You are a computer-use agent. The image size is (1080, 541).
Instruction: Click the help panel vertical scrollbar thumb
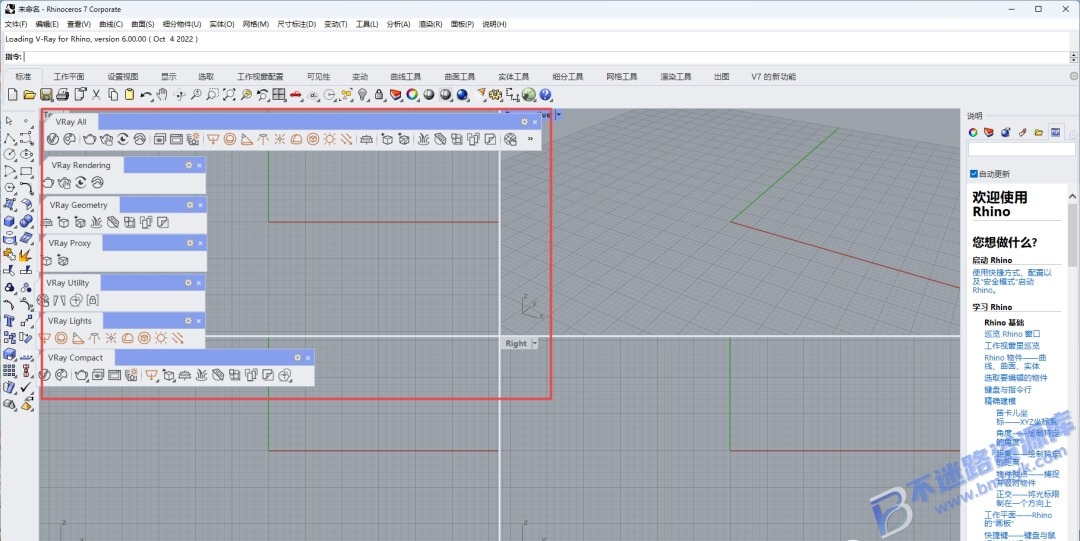1073,234
